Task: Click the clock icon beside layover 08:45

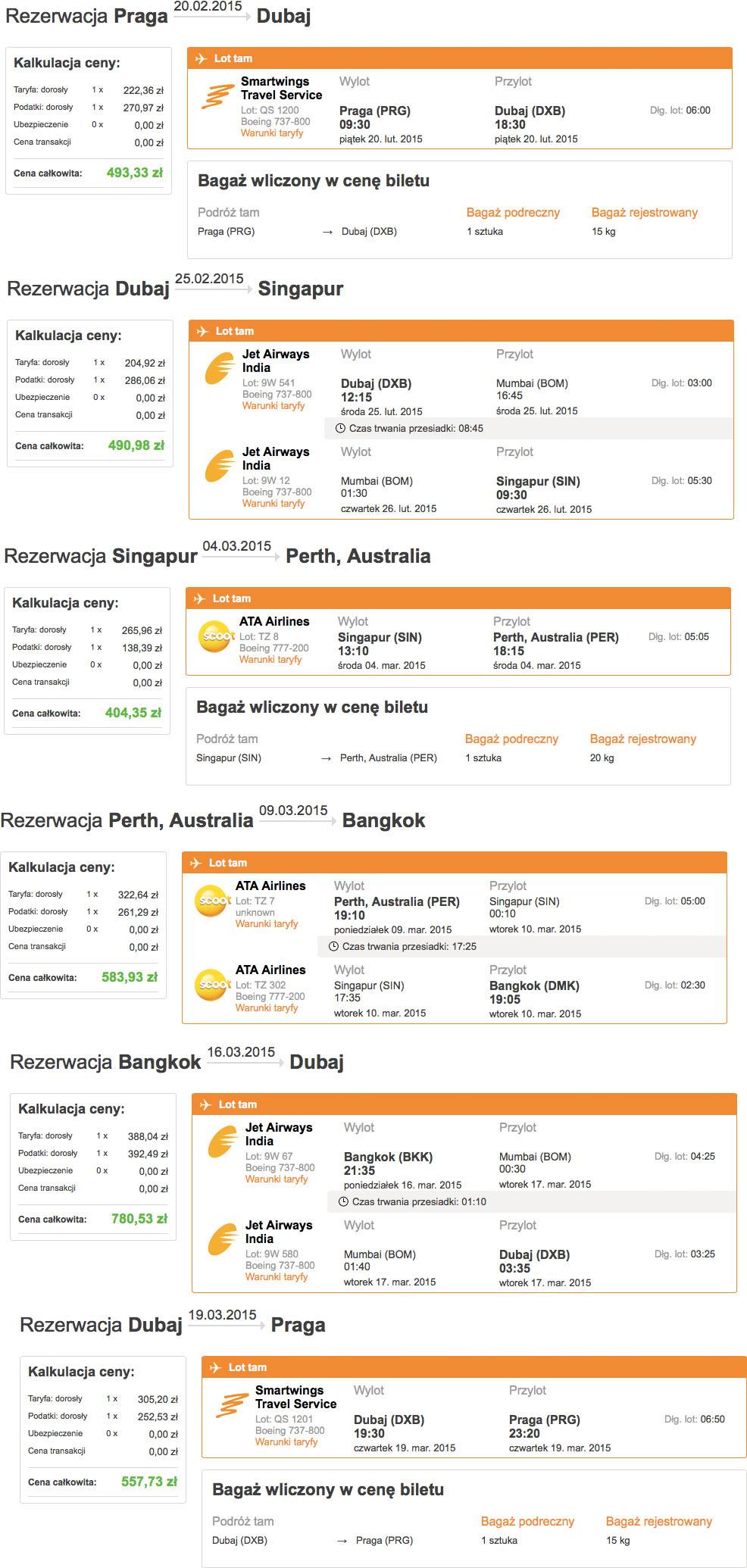Action: [x=340, y=428]
